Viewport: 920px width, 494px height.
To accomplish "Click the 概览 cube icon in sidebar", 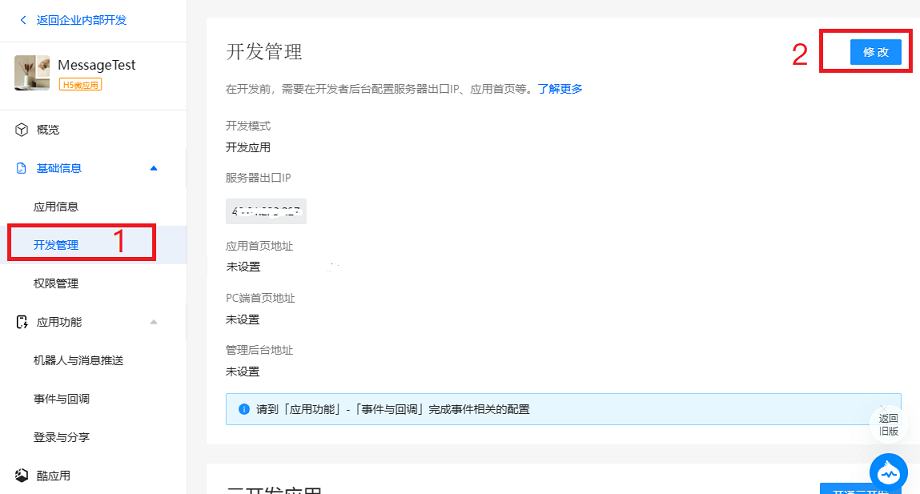I will pyautogui.click(x=21, y=130).
